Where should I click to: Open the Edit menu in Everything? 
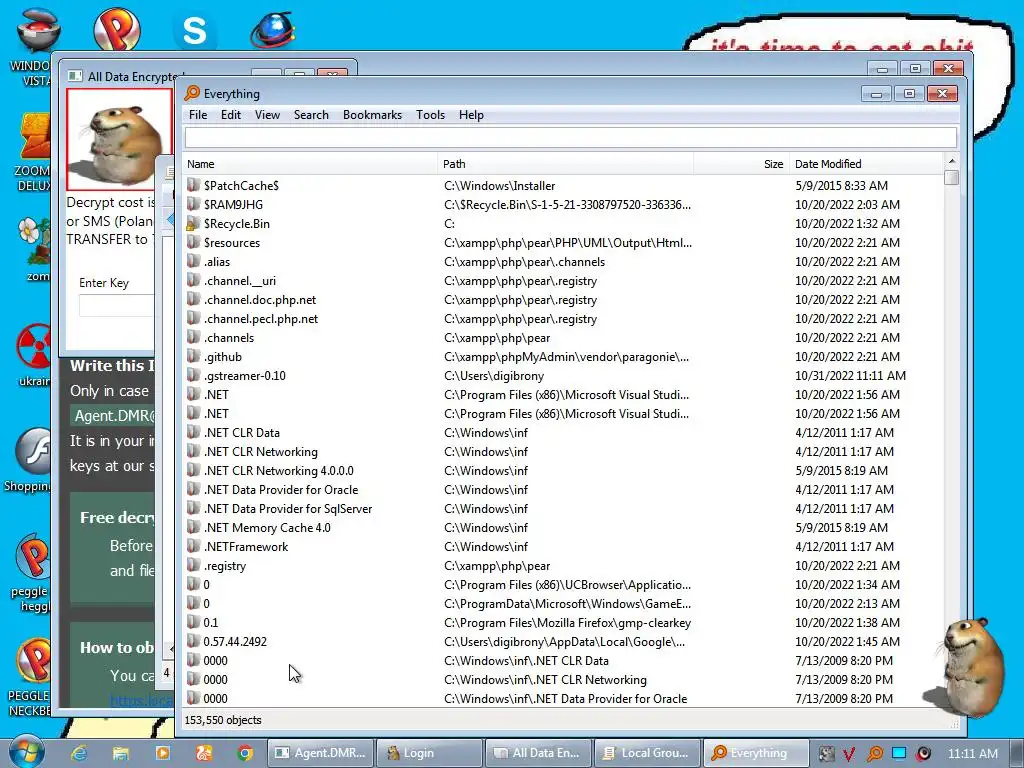[231, 115]
